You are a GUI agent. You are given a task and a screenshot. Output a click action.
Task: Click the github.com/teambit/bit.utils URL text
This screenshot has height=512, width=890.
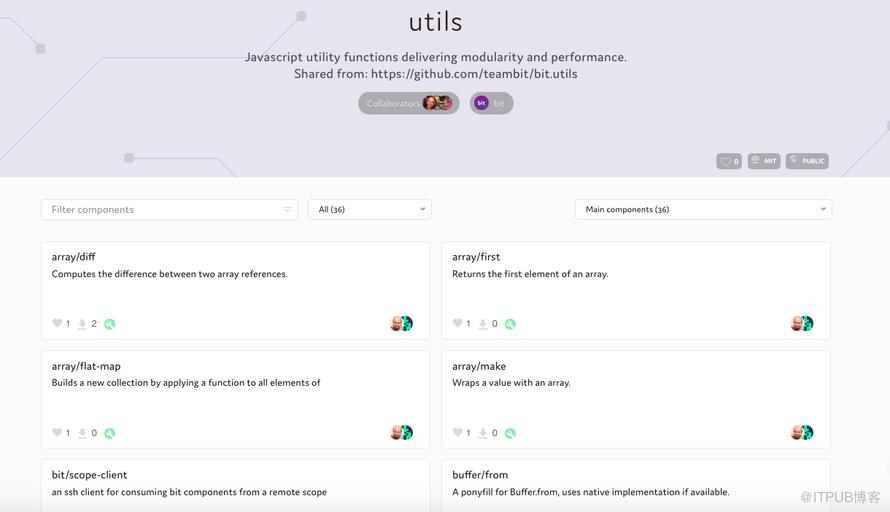(474, 74)
